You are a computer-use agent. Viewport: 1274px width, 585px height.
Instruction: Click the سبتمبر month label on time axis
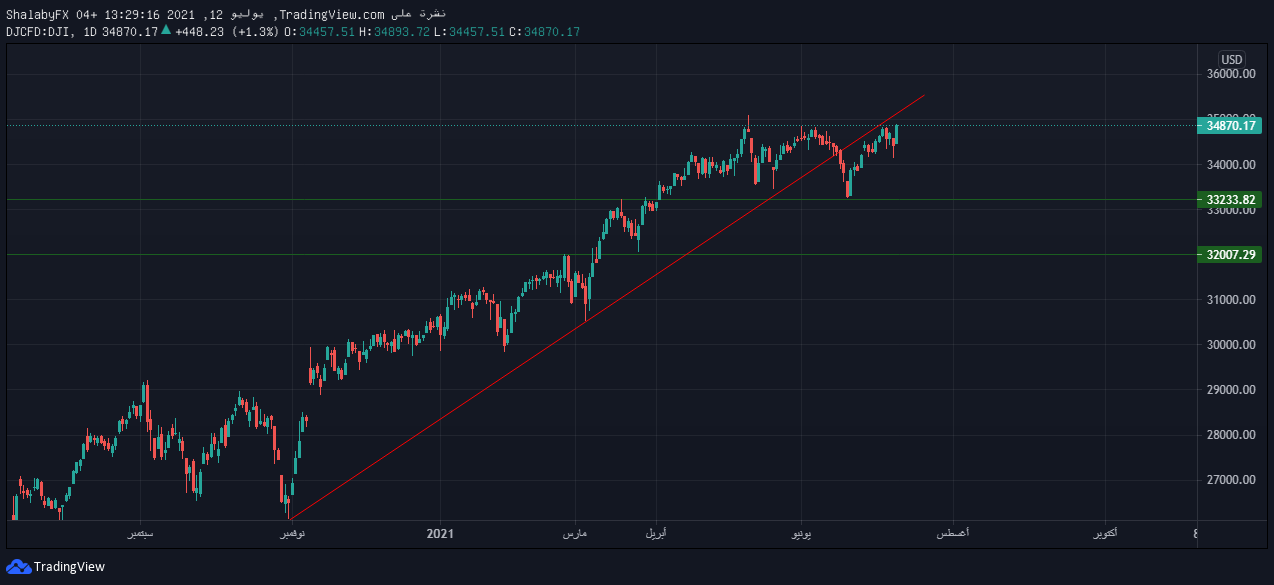click(141, 534)
